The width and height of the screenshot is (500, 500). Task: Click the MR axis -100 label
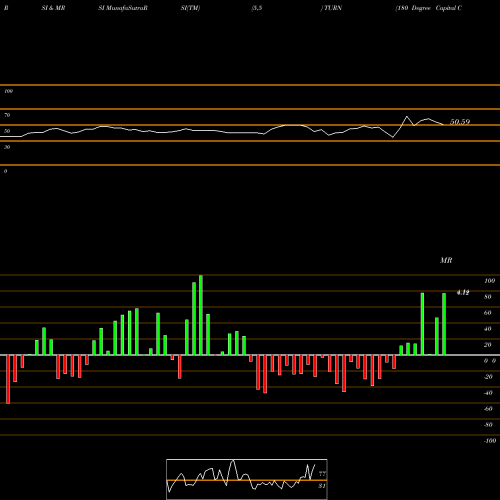(x=490, y=441)
